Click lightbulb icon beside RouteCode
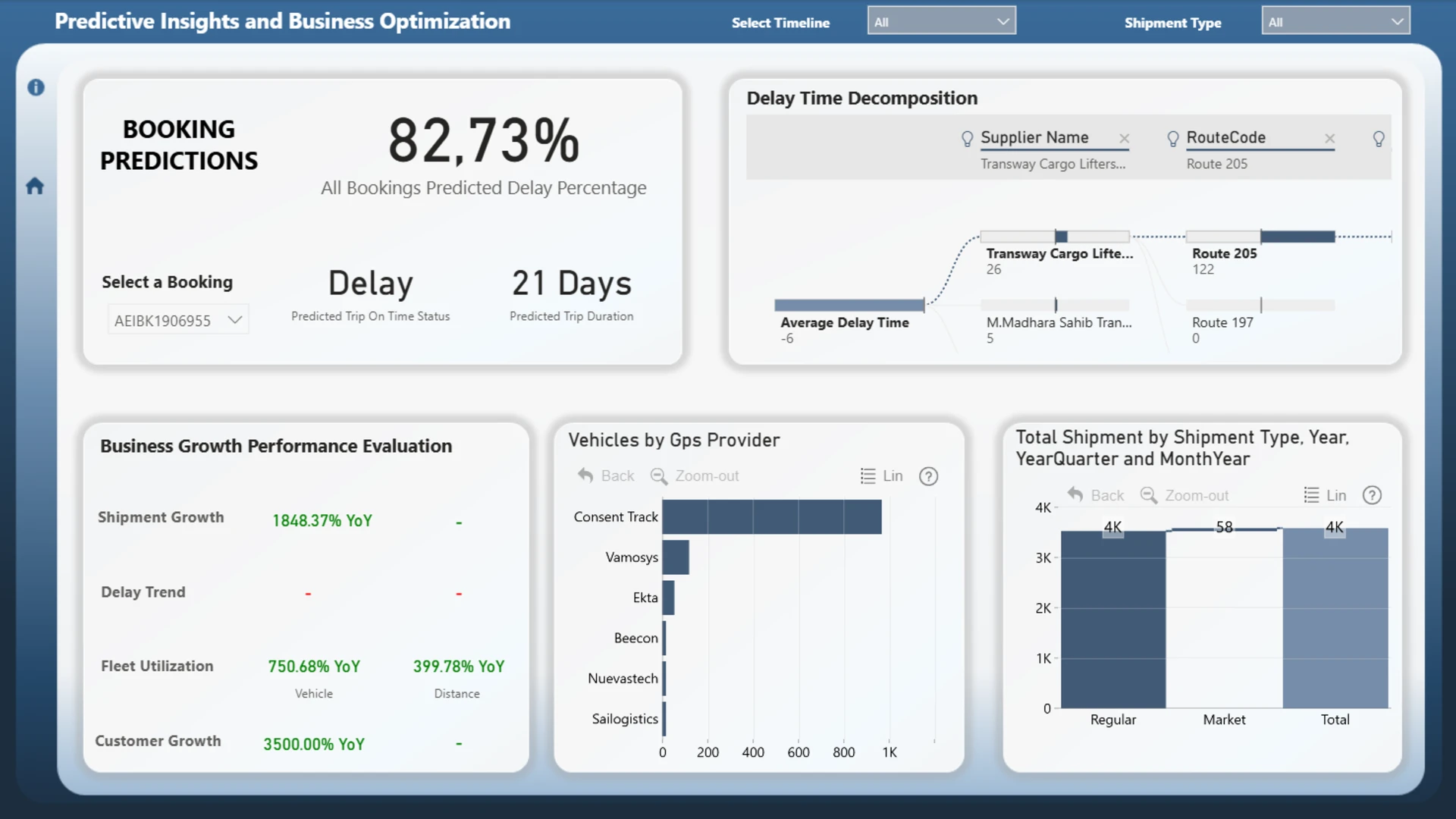The width and height of the screenshot is (1456, 819). 1172,138
